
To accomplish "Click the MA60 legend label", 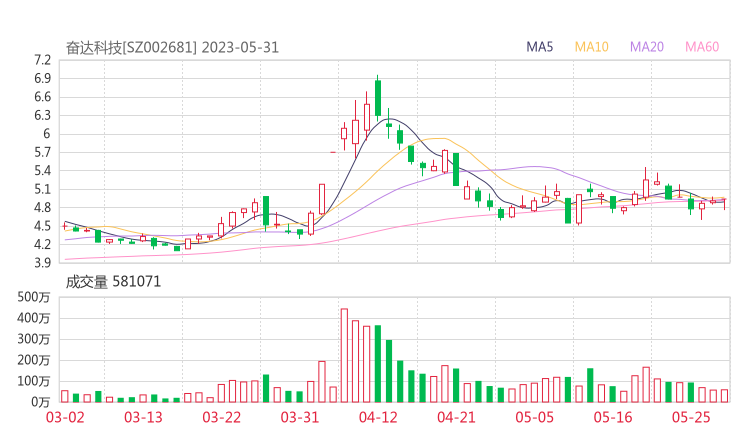I will (x=702, y=47).
